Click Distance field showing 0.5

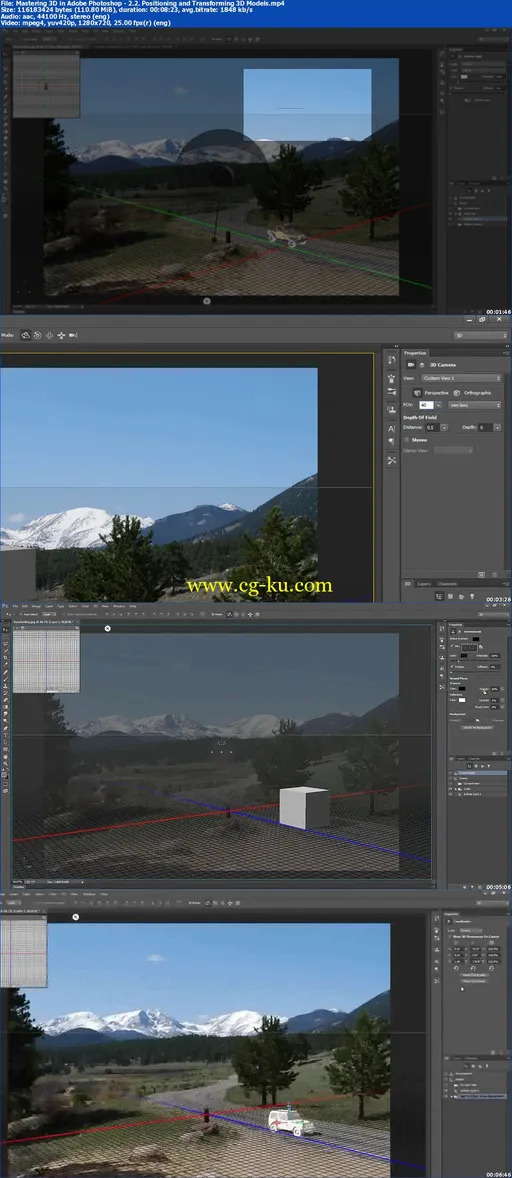[x=432, y=427]
